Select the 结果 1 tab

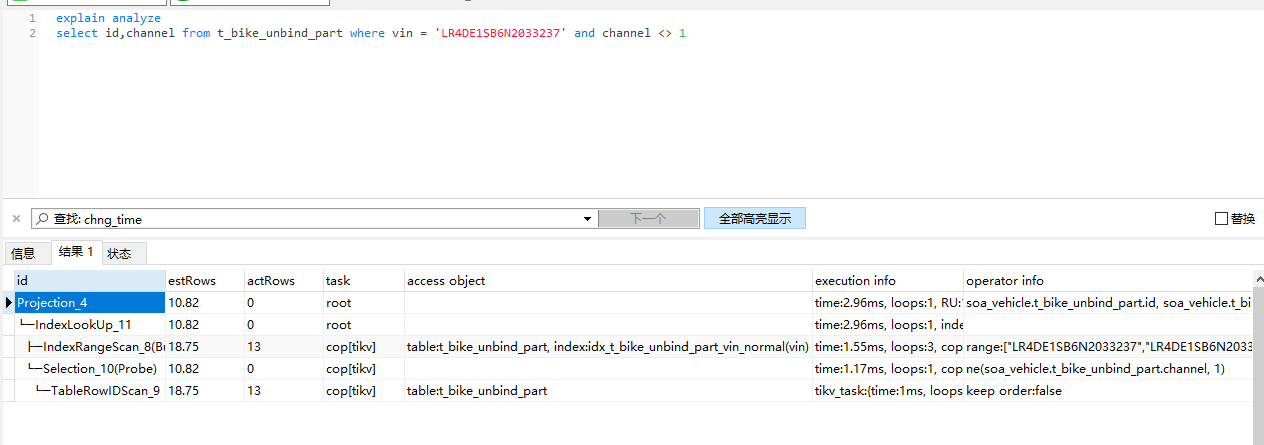click(x=76, y=252)
